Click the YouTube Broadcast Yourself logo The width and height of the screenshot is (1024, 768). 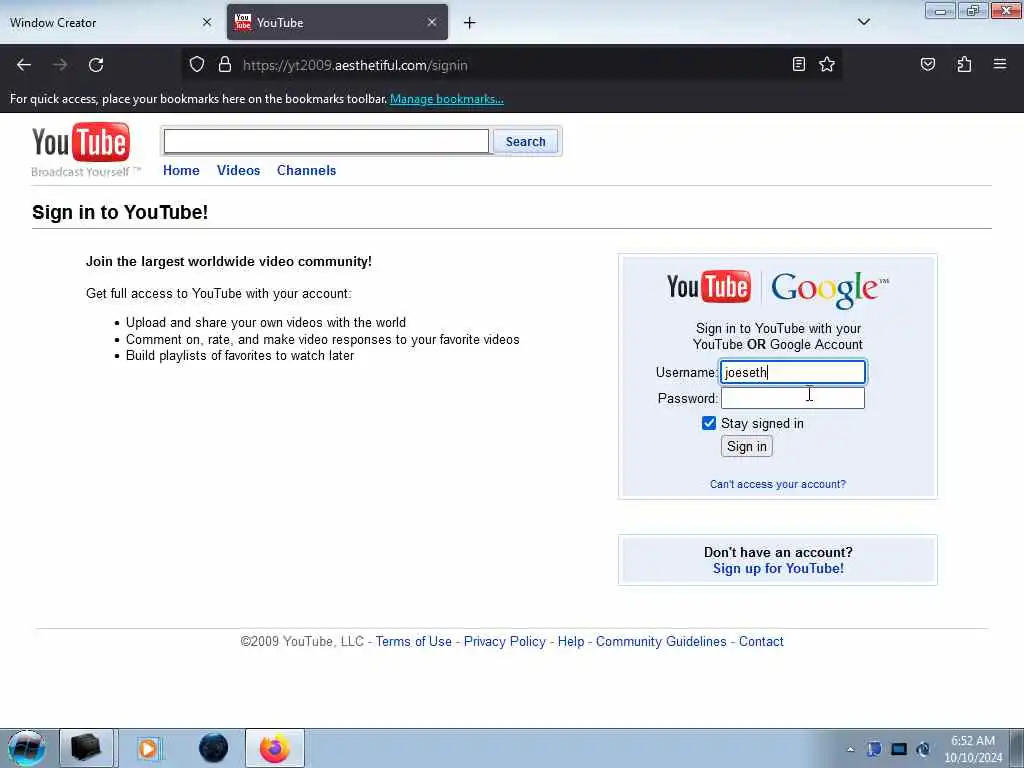tap(84, 149)
